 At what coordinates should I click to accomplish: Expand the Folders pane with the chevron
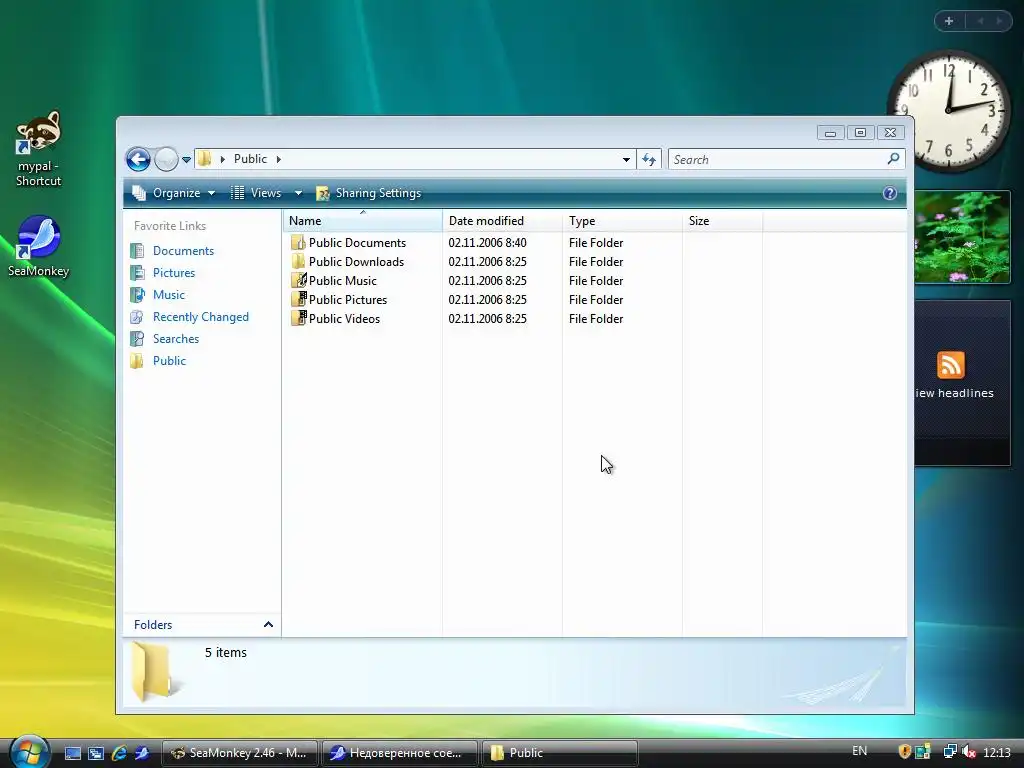point(268,625)
